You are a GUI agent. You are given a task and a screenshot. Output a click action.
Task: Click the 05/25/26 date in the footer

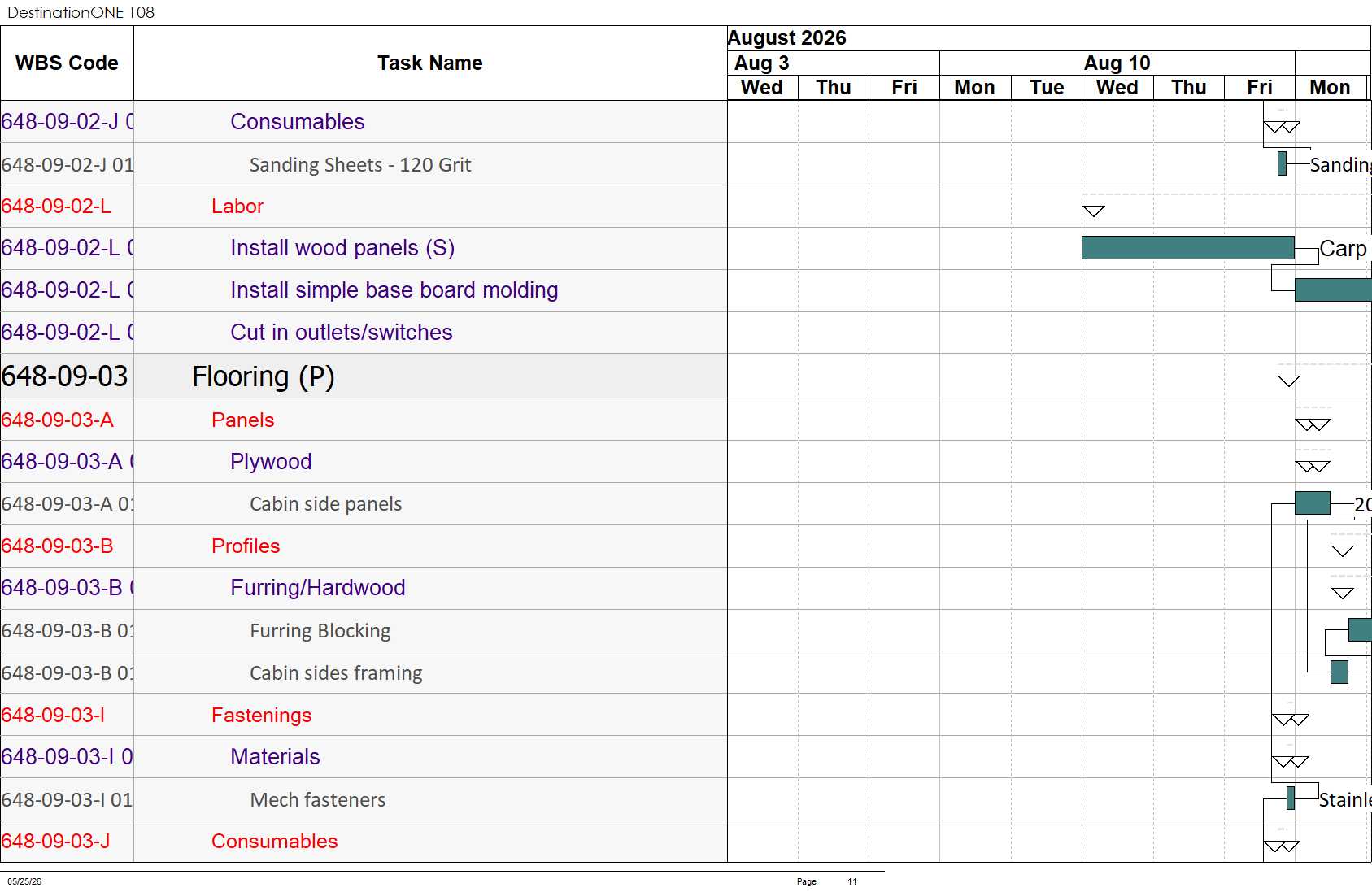point(24,881)
